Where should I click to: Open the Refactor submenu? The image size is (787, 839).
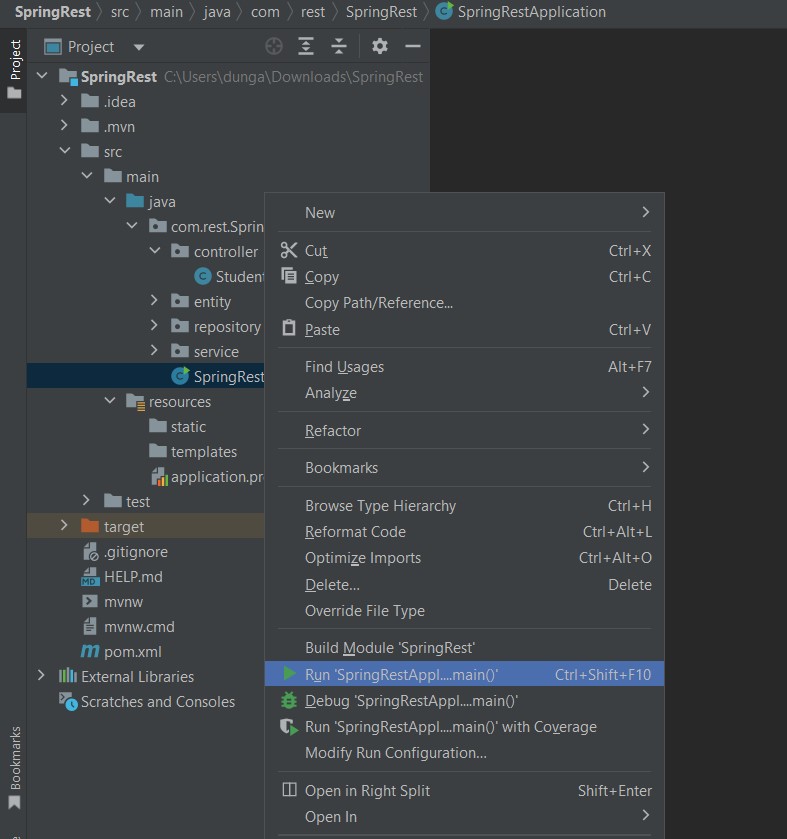[464, 430]
